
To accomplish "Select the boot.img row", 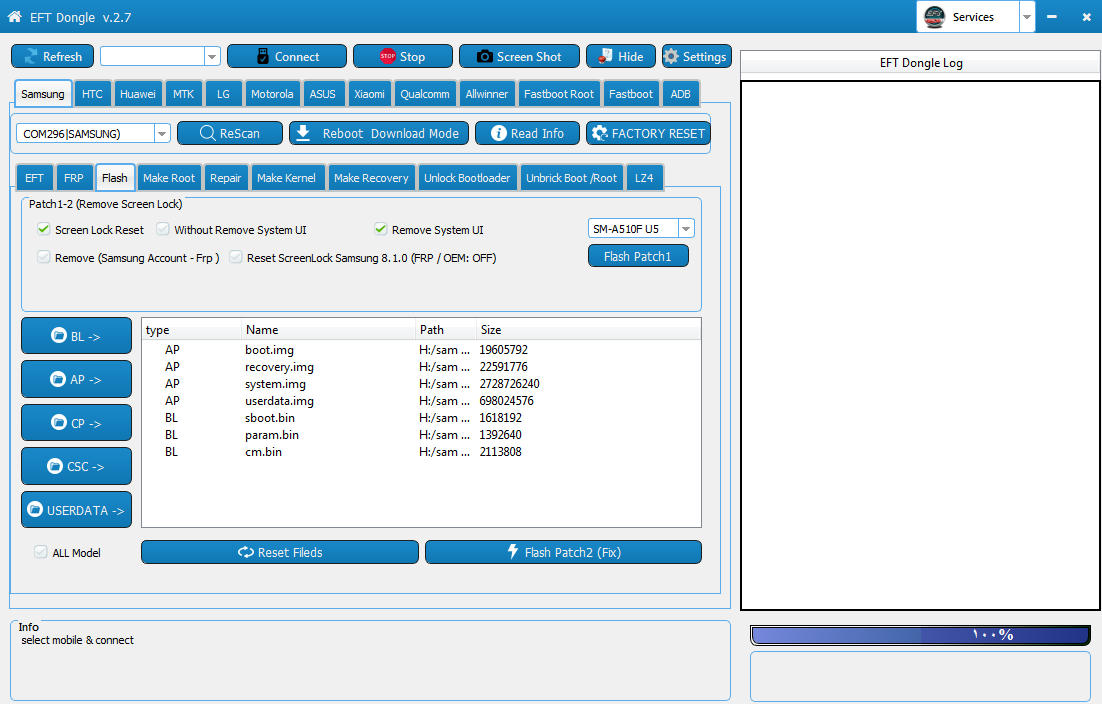I will pos(421,349).
